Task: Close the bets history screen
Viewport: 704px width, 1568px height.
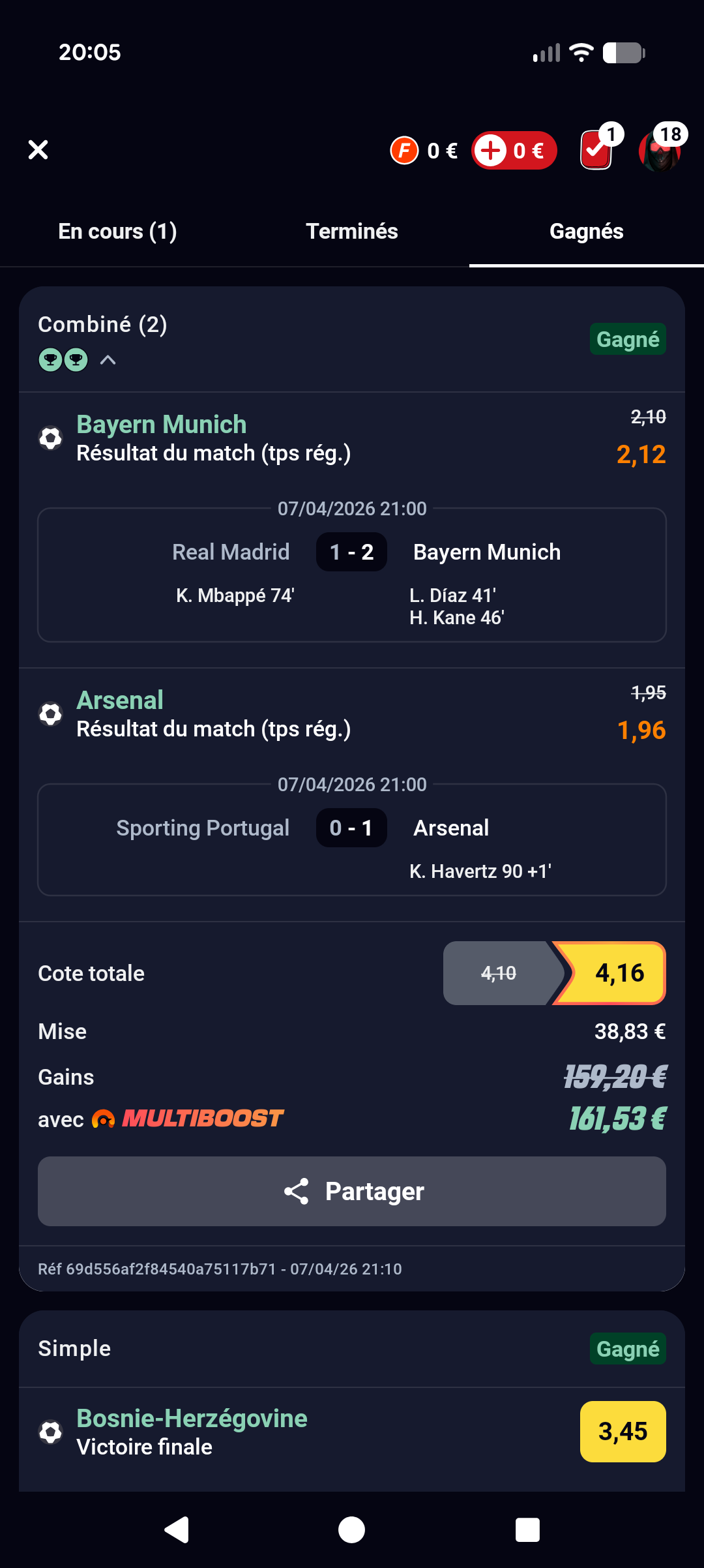Action: 38,150
